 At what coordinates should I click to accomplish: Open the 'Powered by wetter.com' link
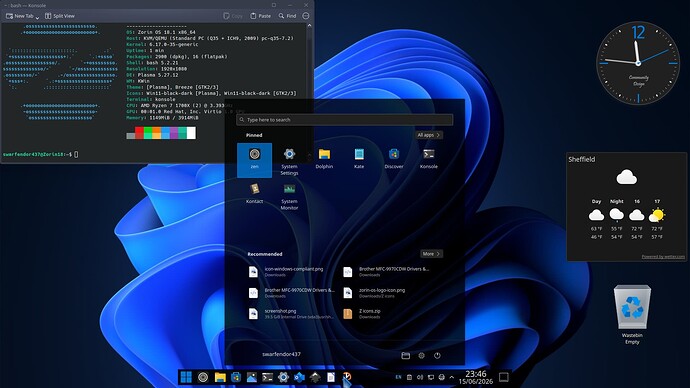[663, 256]
